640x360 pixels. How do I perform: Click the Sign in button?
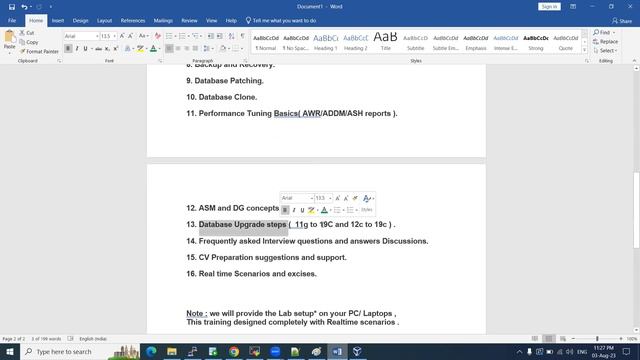tap(549, 7)
